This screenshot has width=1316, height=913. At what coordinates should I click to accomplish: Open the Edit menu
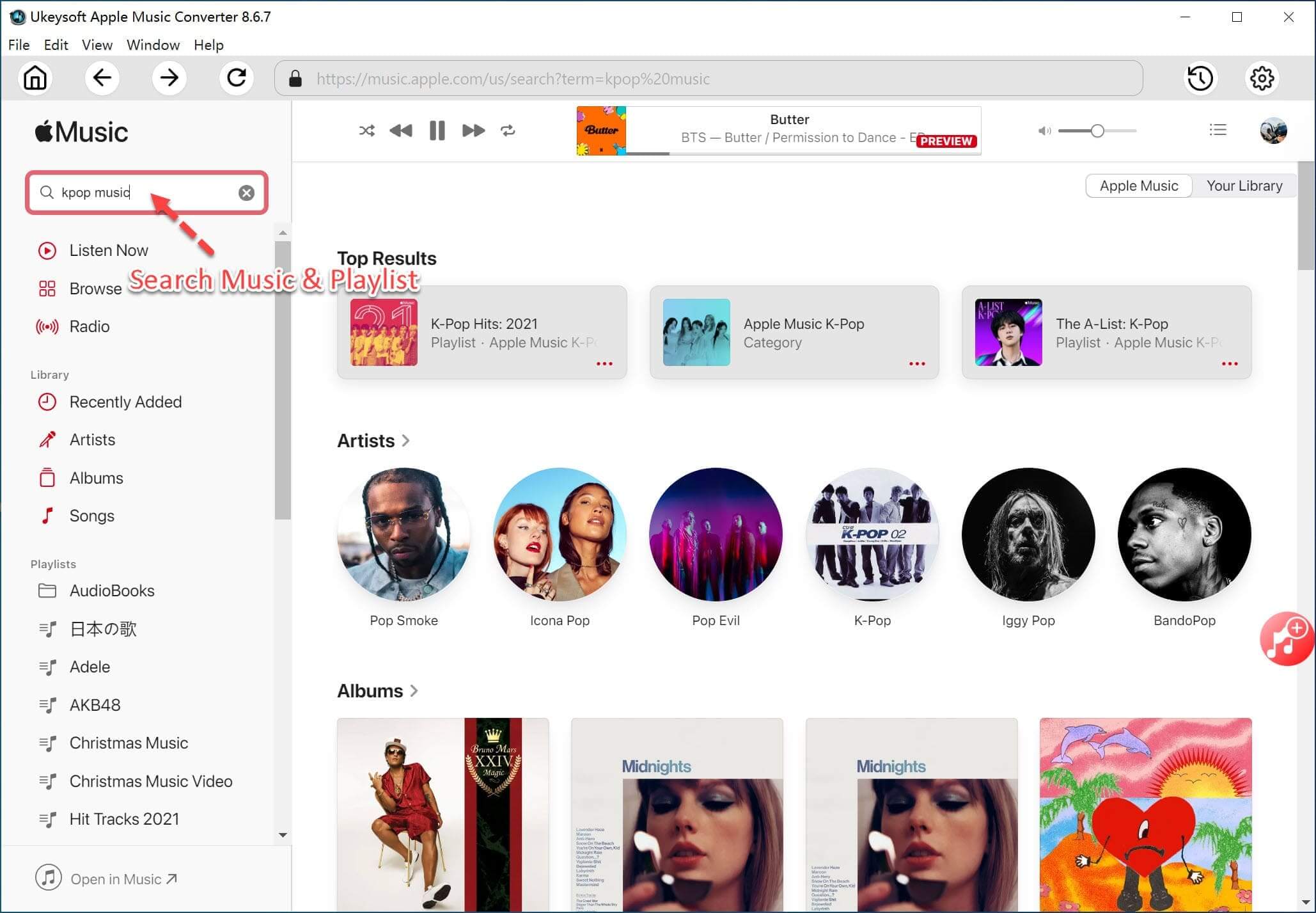56,44
